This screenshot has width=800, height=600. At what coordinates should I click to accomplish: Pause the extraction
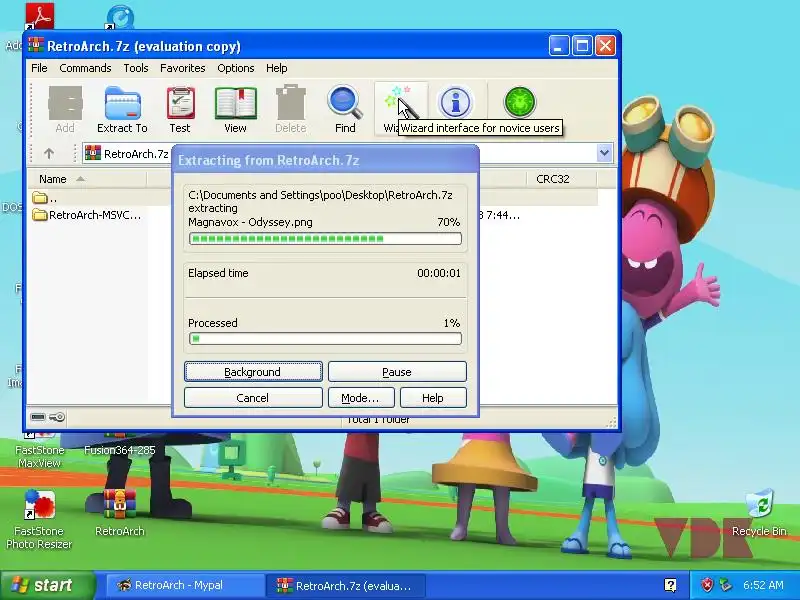[x=397, y=371]
